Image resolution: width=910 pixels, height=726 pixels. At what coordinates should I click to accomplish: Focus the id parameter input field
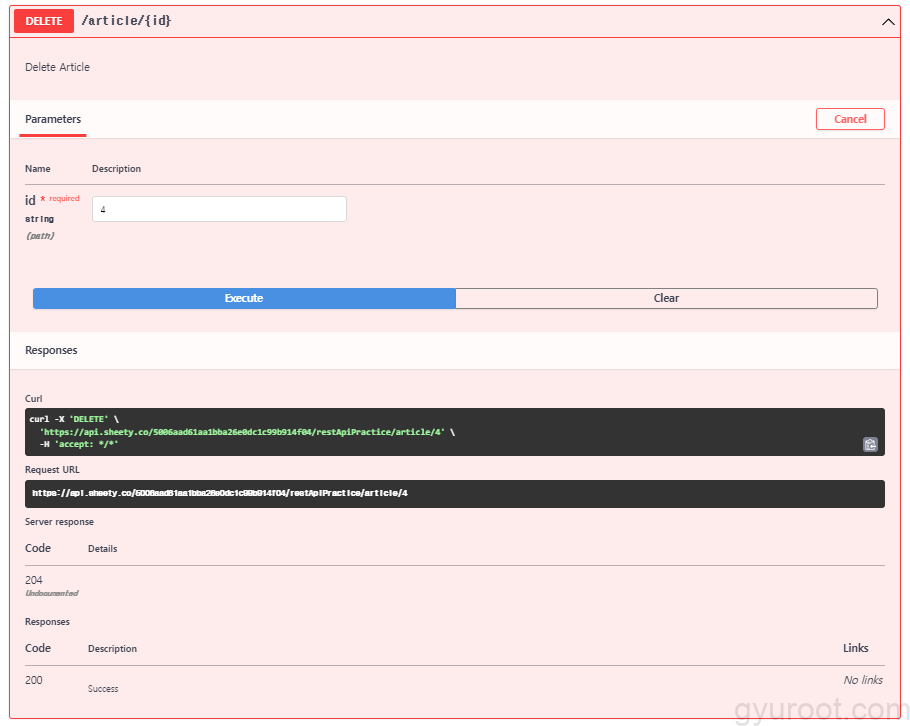[x=219, y=209]
